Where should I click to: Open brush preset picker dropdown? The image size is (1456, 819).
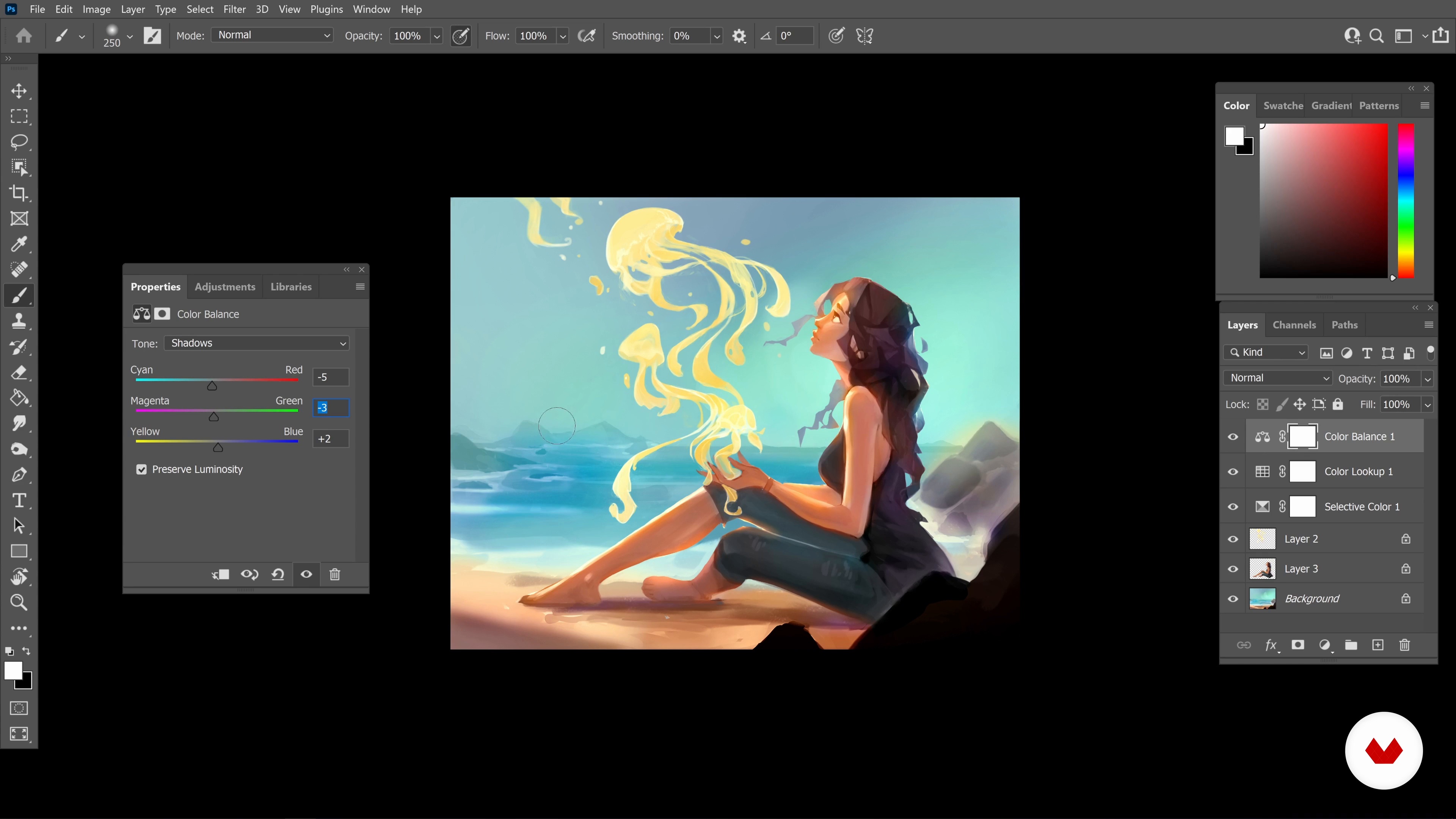click(x=130, y=36)
